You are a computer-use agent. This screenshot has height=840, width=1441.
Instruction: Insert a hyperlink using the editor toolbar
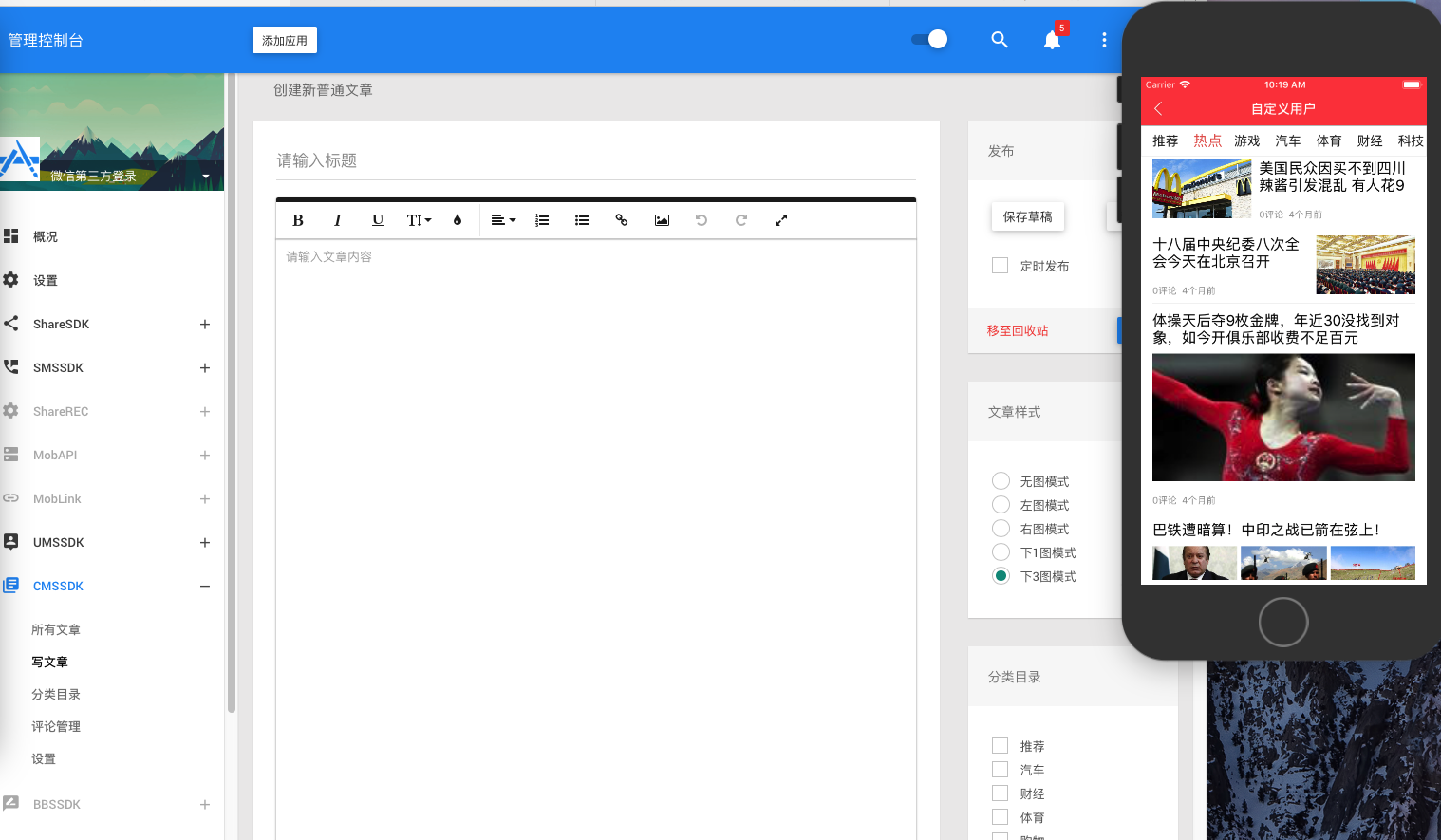[x=622, y=219]
